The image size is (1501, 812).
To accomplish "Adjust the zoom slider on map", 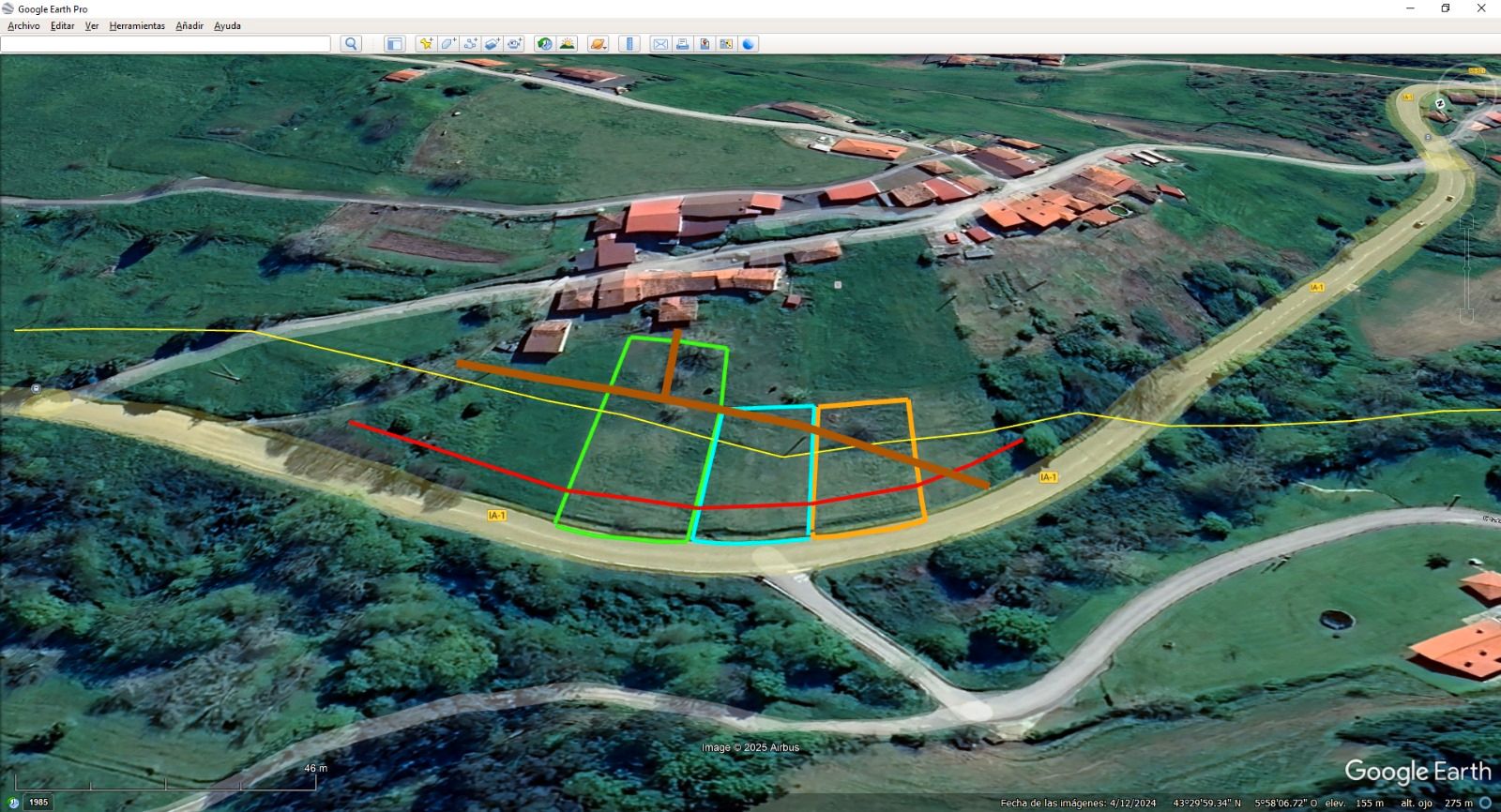I will (x=1468, y=267).
